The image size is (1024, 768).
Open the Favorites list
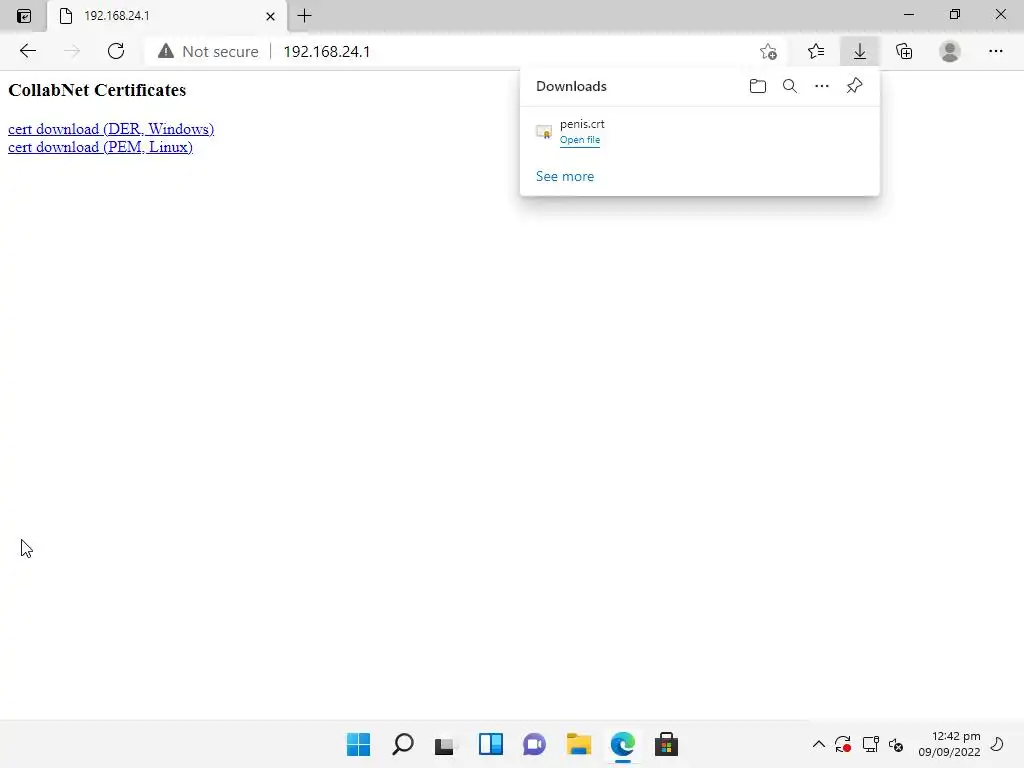pos(816,51)
